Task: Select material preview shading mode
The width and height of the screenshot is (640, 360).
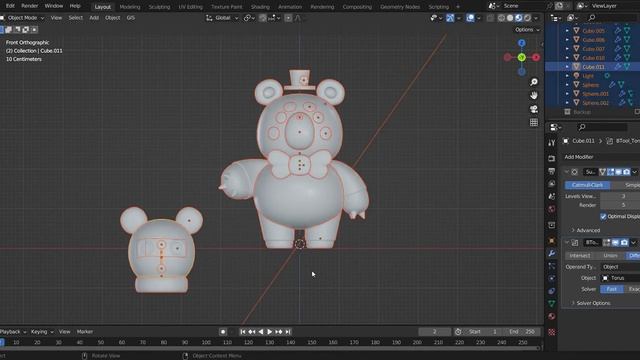Action: click(x=518, y=18)
